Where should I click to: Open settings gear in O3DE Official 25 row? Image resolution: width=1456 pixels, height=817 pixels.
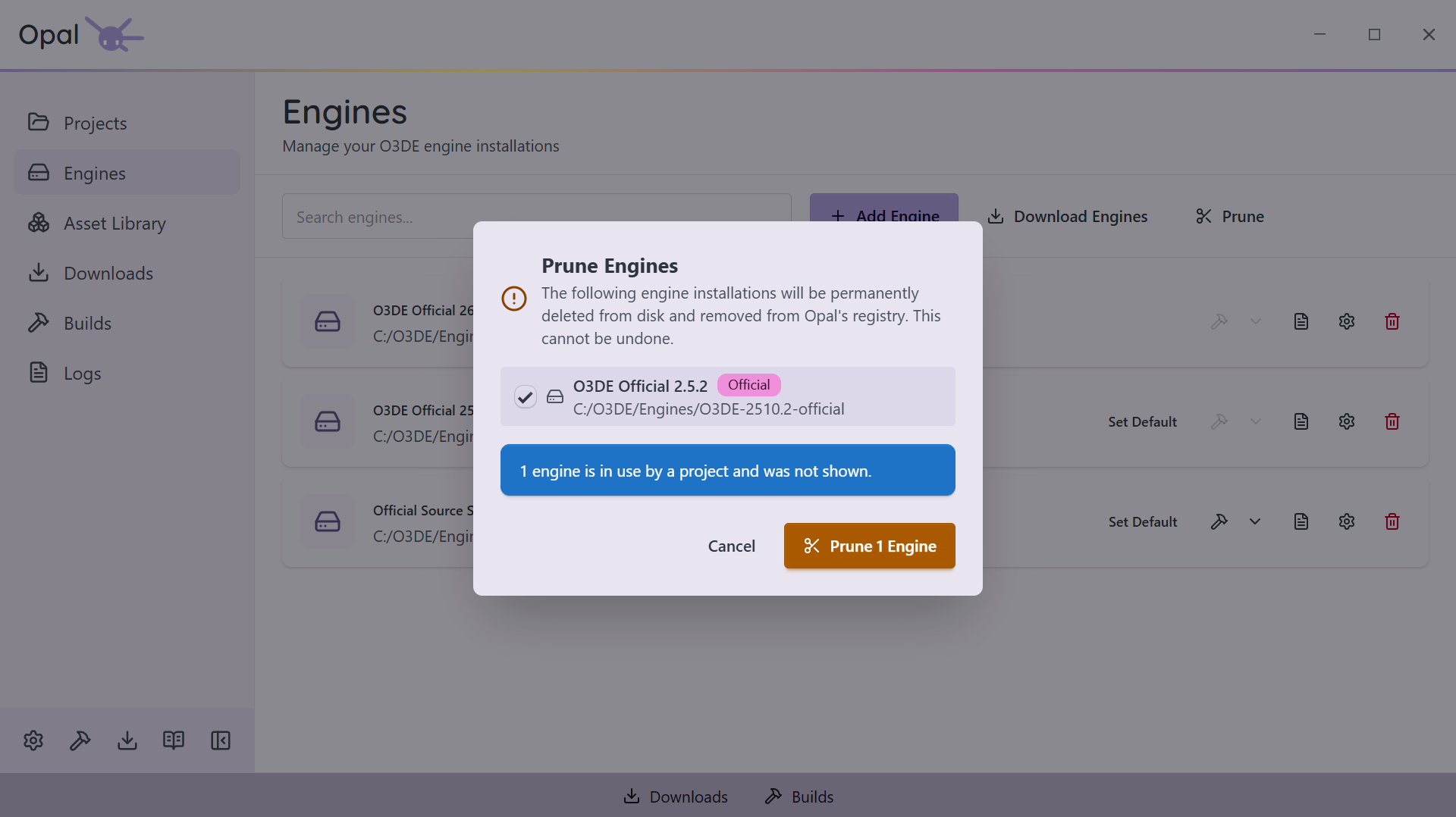(x=1346, y=421)
